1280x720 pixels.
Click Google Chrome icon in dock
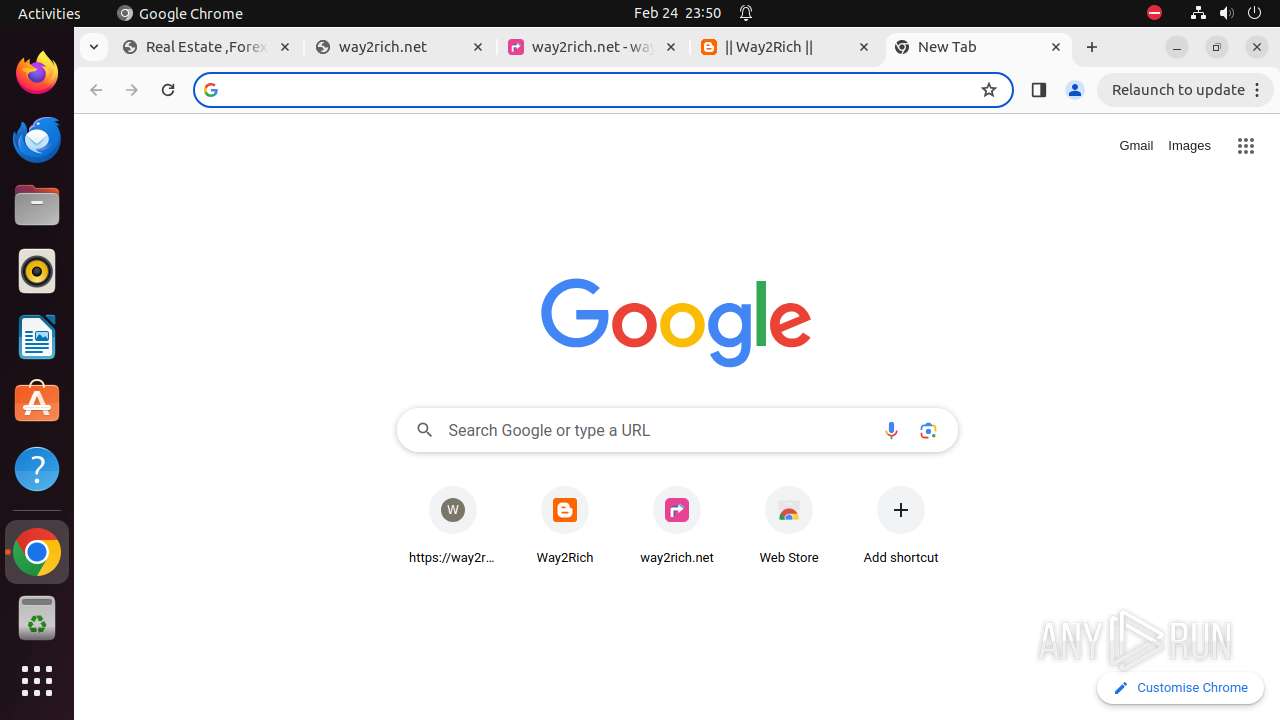37,552
